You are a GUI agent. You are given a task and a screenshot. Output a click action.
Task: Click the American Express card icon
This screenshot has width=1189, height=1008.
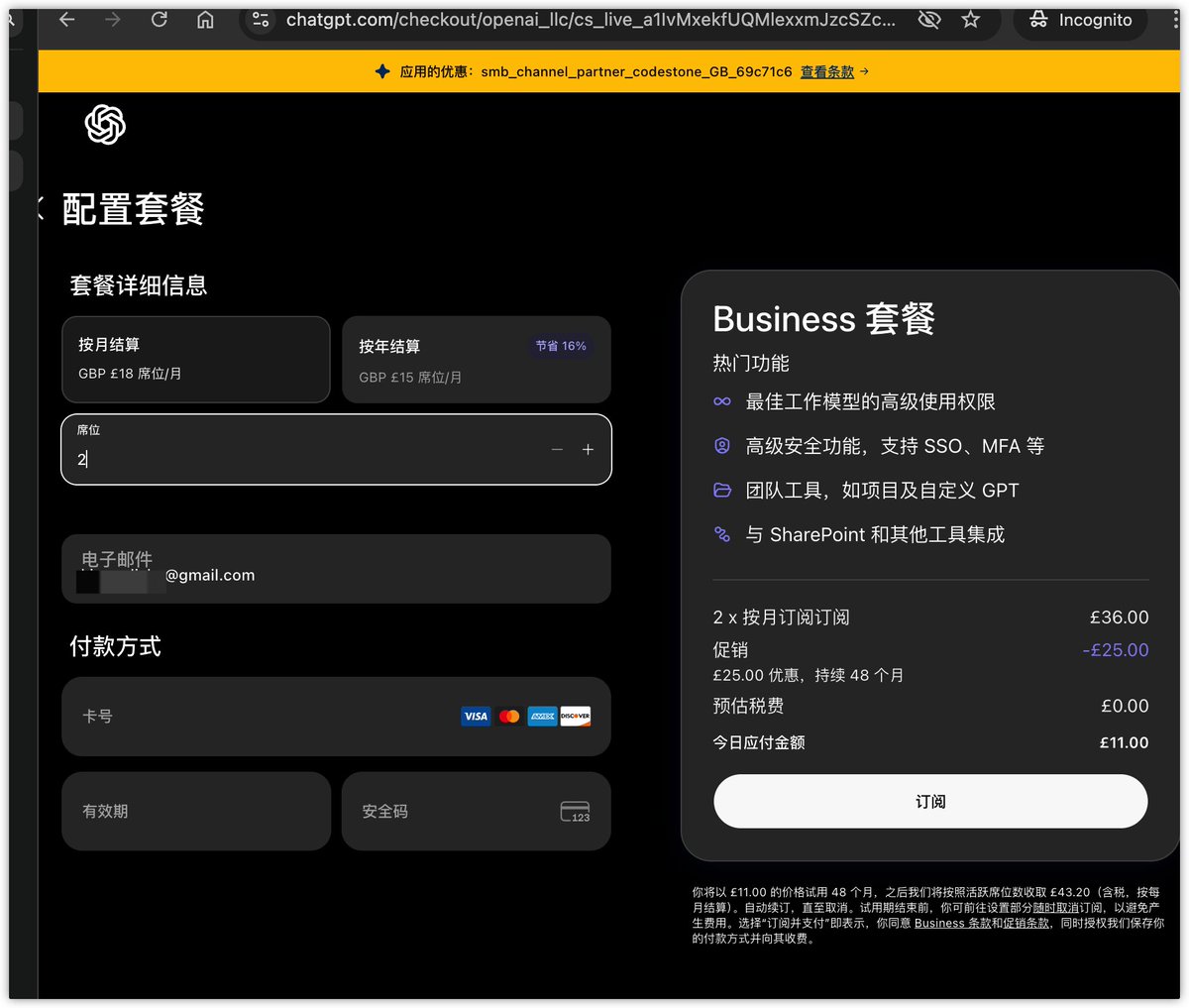(x=542, y=716)
